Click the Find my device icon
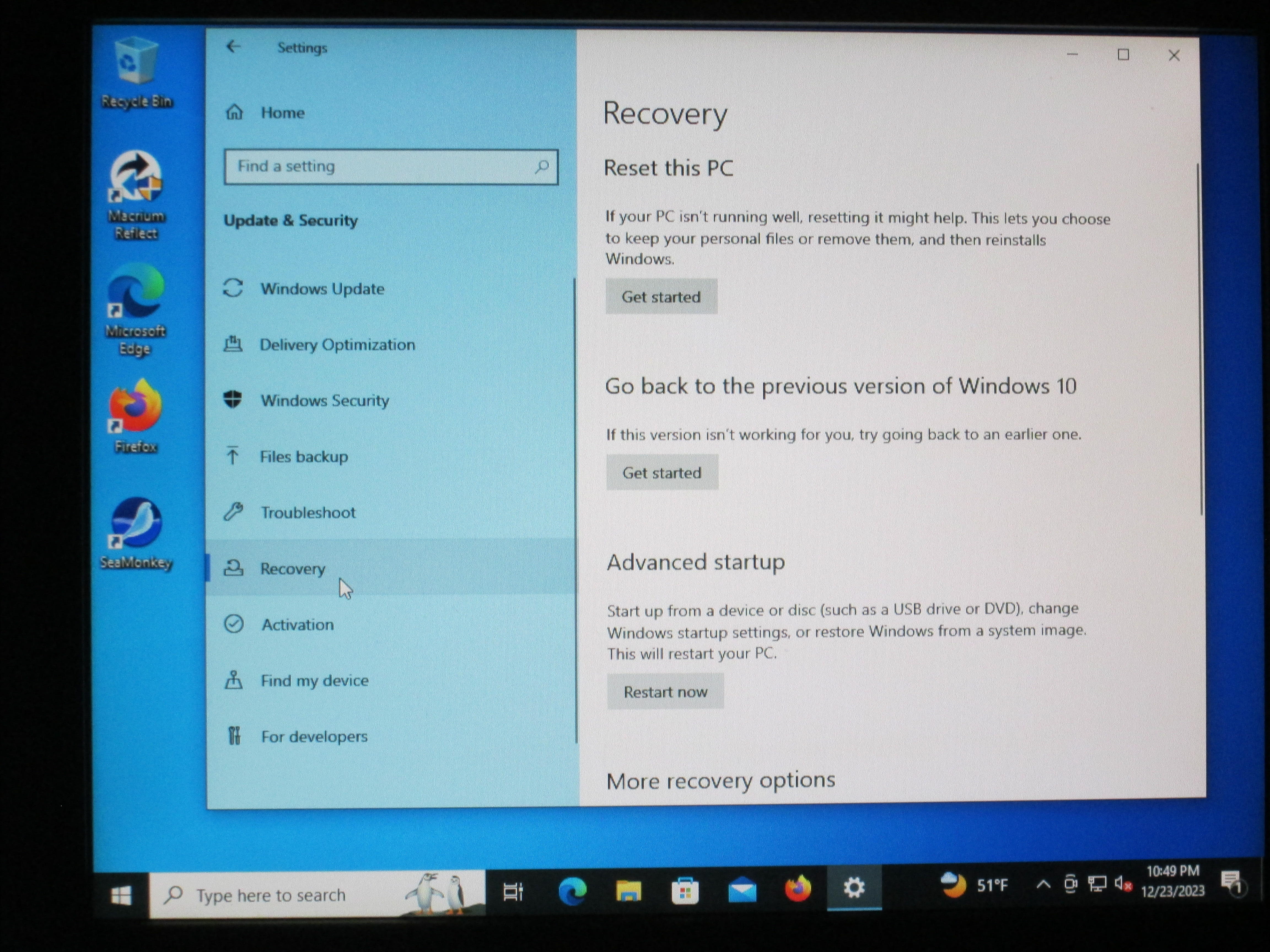The image size is (1270, 952). tap(234, 680)
